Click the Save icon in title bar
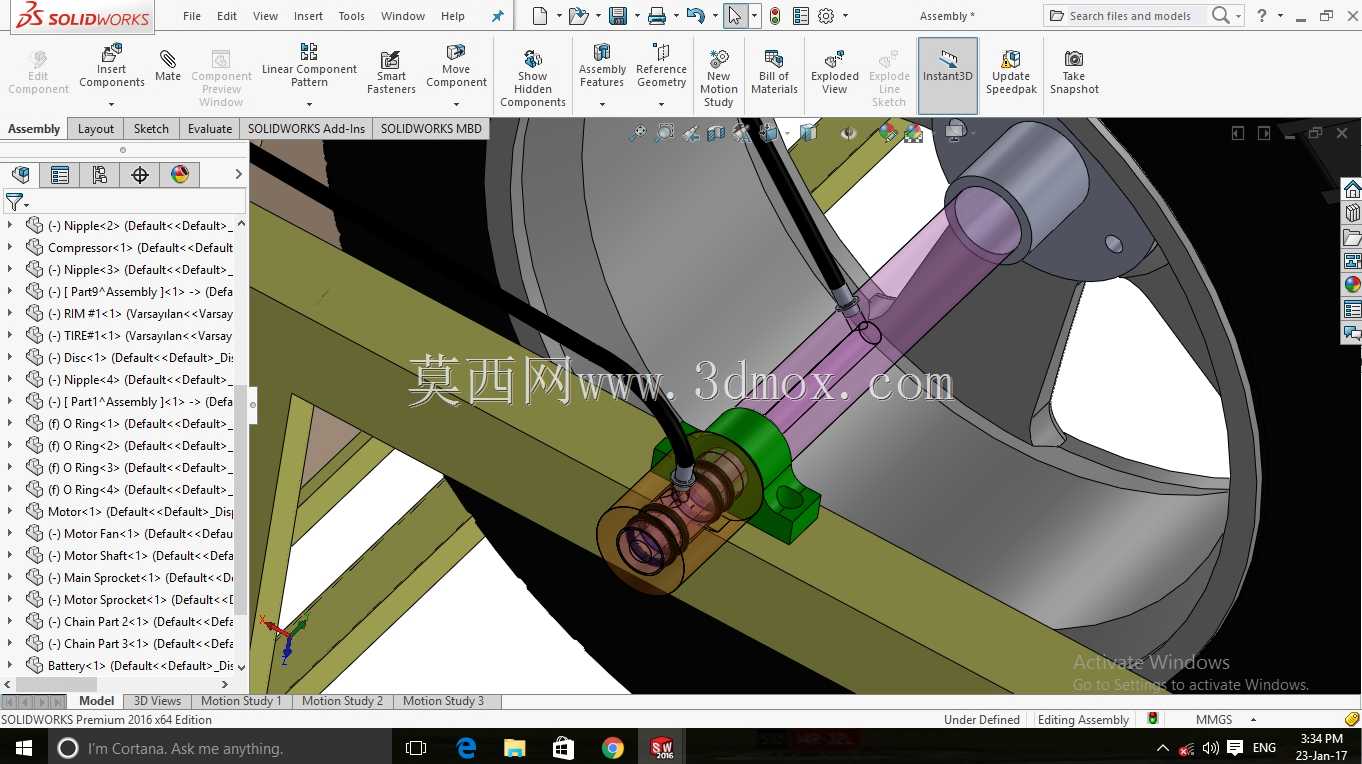 (618, 16)
